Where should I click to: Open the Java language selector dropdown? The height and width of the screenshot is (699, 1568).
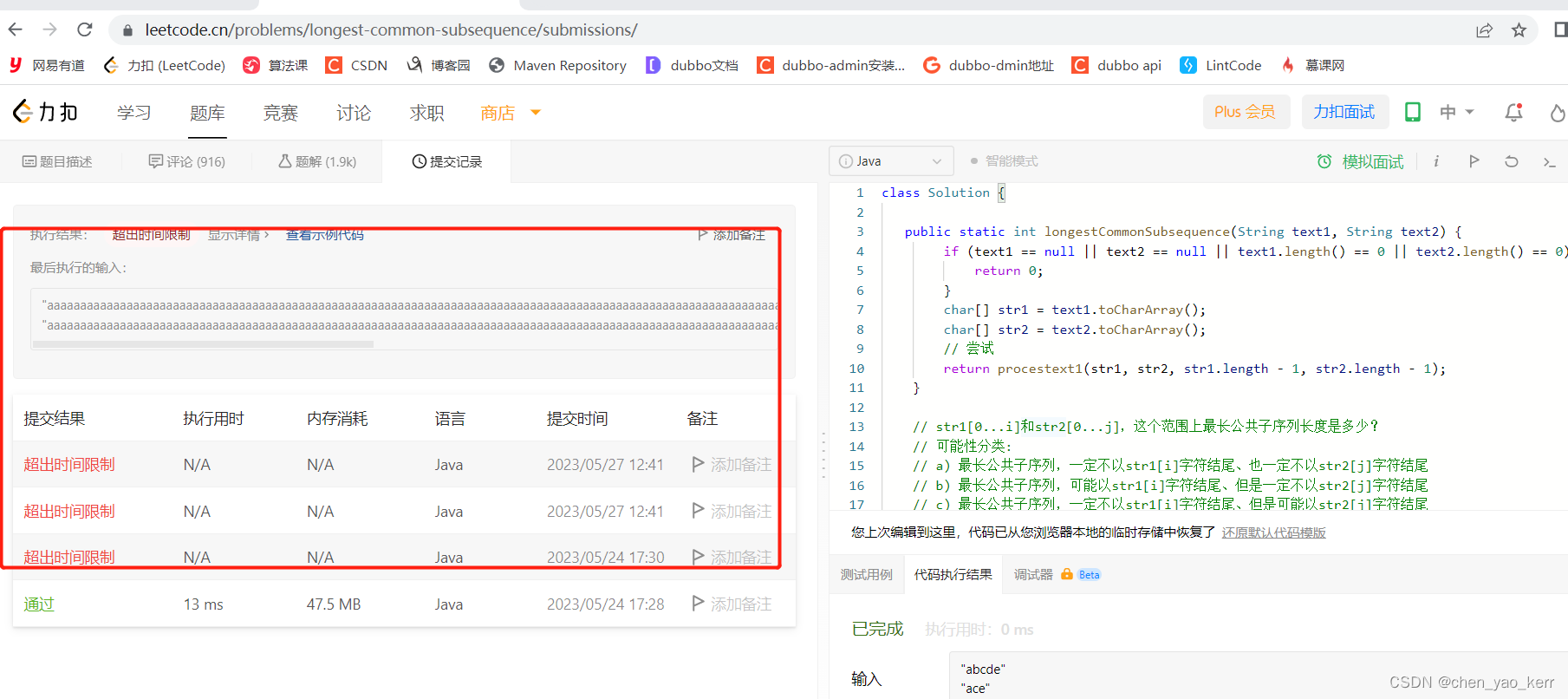tap(891, 161)
